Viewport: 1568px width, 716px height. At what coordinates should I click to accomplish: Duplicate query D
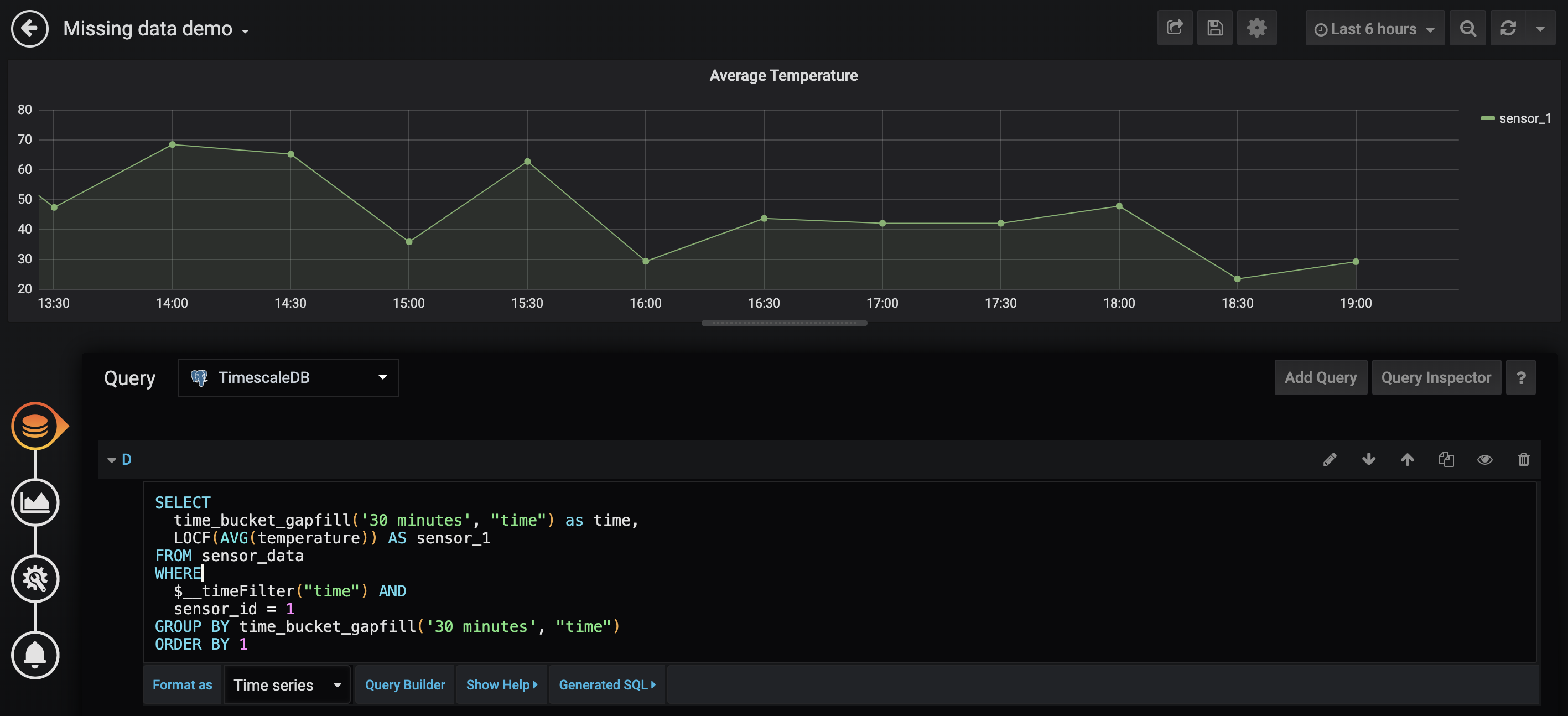[x=1446, y=460]
